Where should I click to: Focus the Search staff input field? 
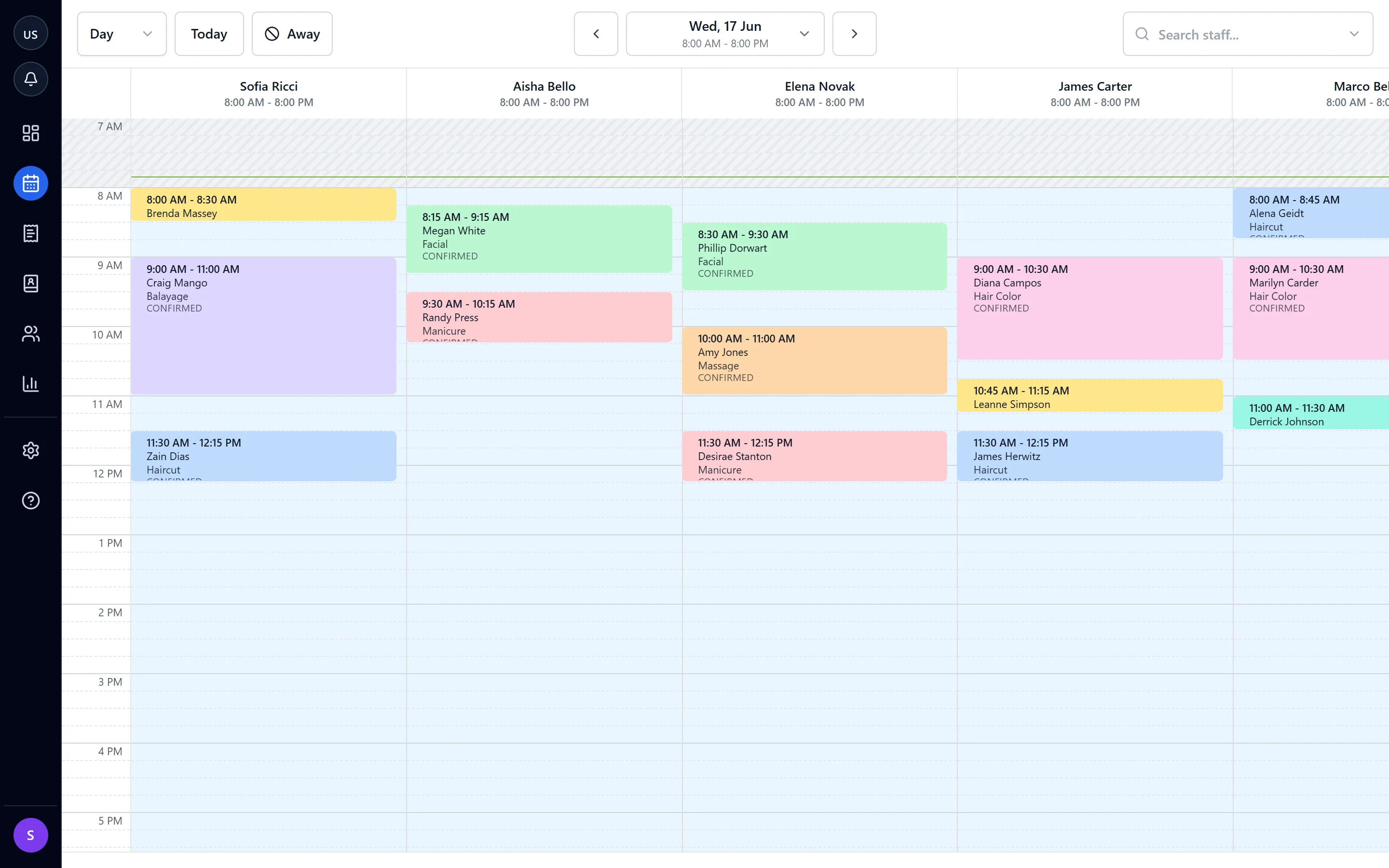pyautogui.click(x=1248, y=34)
